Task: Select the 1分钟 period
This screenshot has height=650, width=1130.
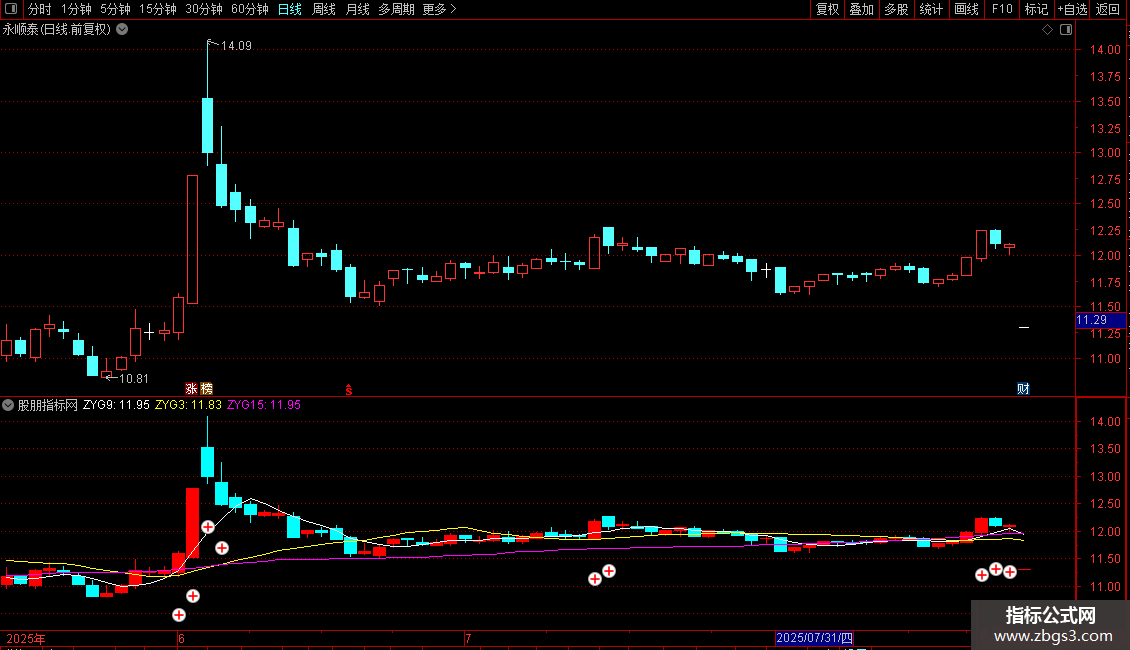Action: [x=76, y=9]
